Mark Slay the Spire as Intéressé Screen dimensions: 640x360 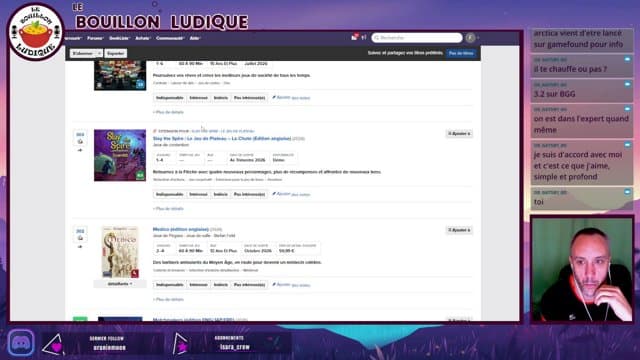[x=198, y=194]
